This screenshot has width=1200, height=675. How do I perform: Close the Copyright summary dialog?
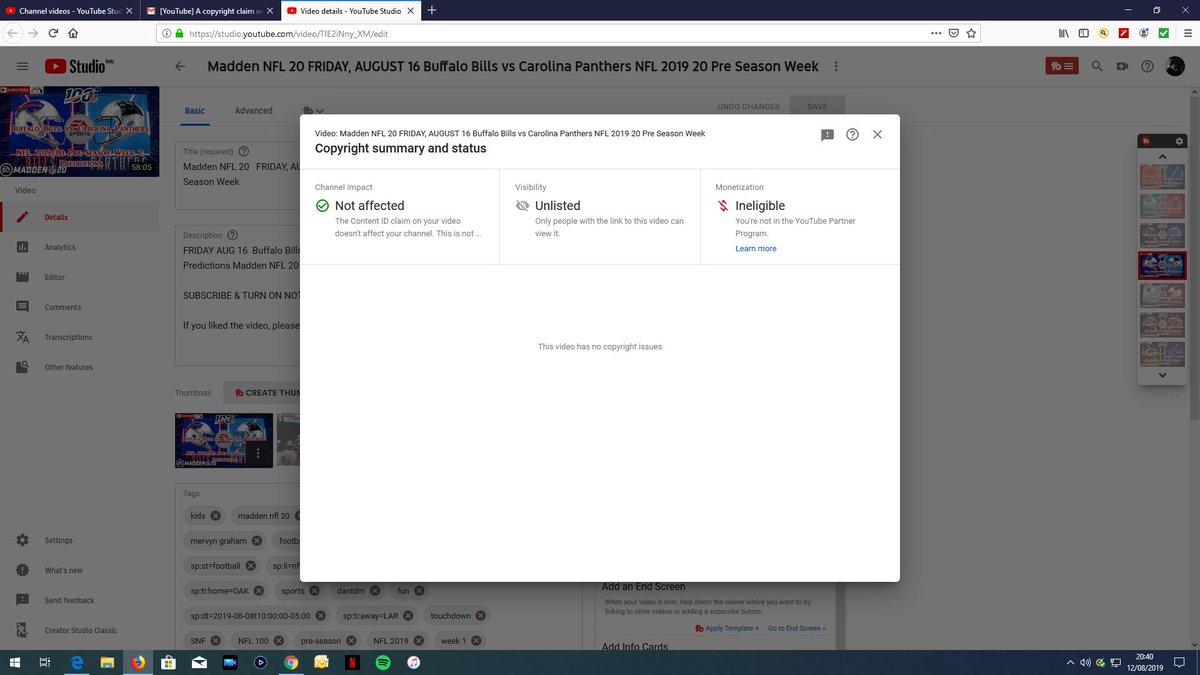877,135
